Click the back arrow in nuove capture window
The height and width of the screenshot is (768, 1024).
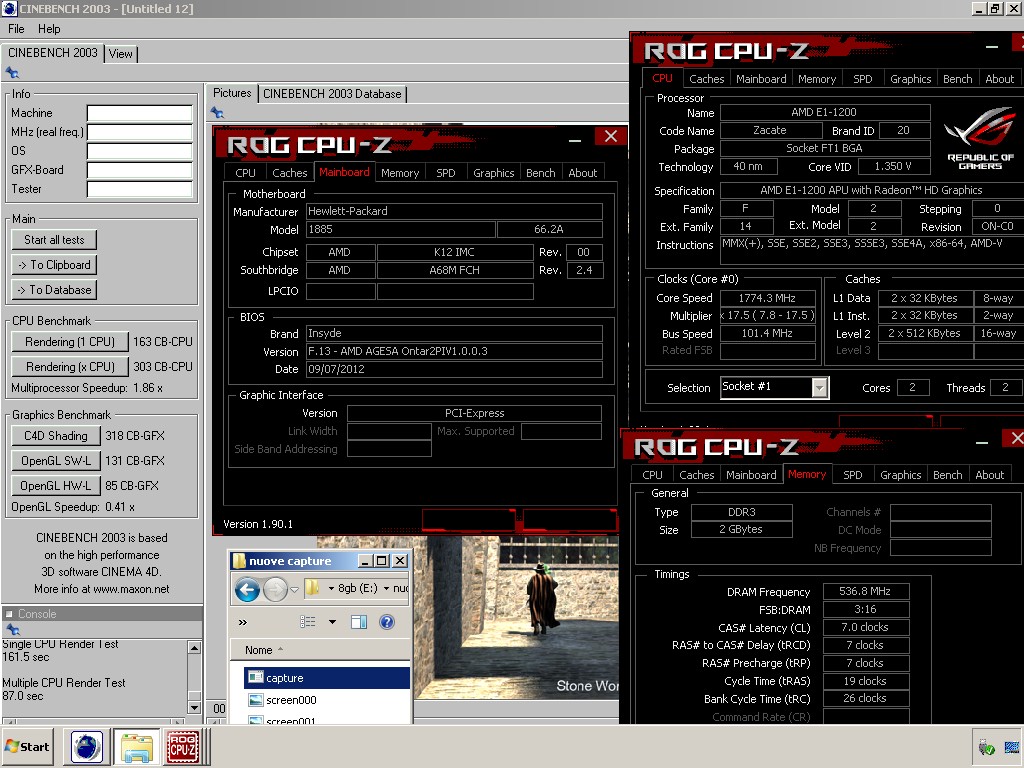pyautogui.click(x=247, y=590)
